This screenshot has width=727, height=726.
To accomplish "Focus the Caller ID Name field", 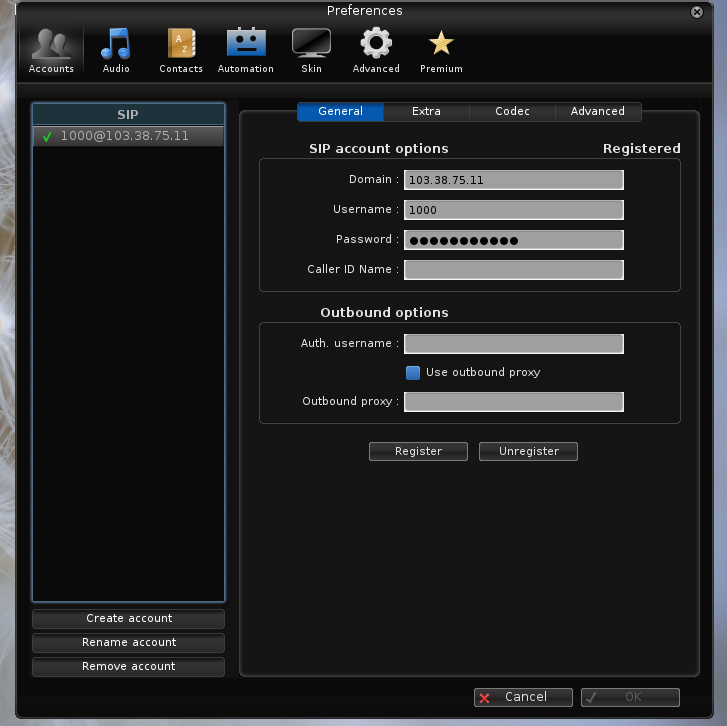I will tap(514, 270).
